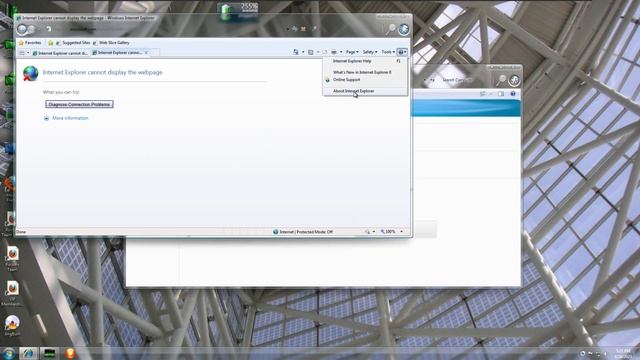Click the Help question mark button

(402, 52)
